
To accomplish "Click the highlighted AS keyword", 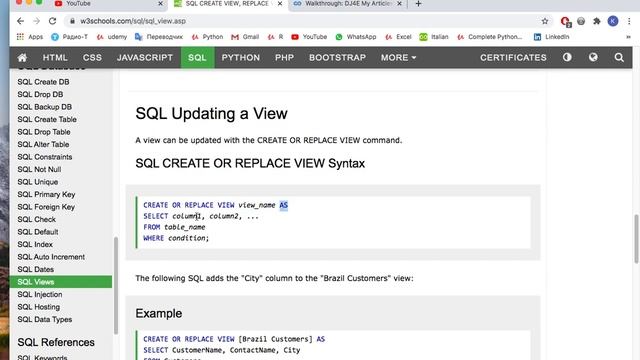I will (x=284, y=205).
